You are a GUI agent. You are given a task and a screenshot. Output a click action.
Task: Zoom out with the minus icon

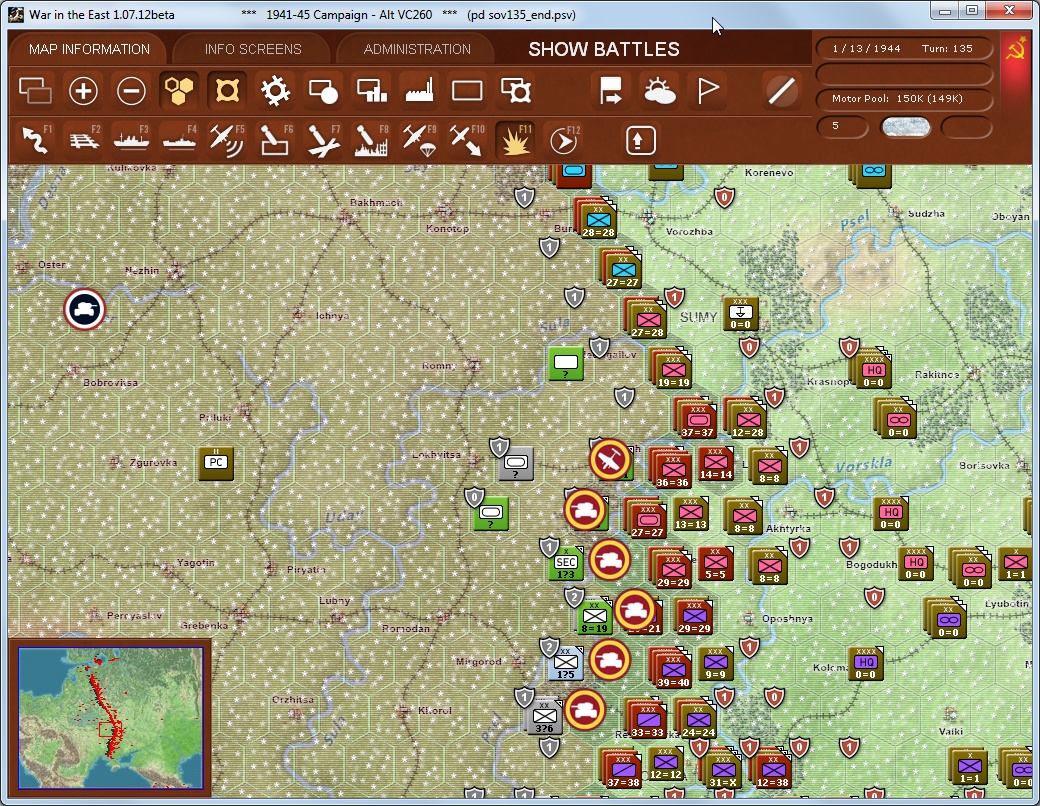point(131,91)
